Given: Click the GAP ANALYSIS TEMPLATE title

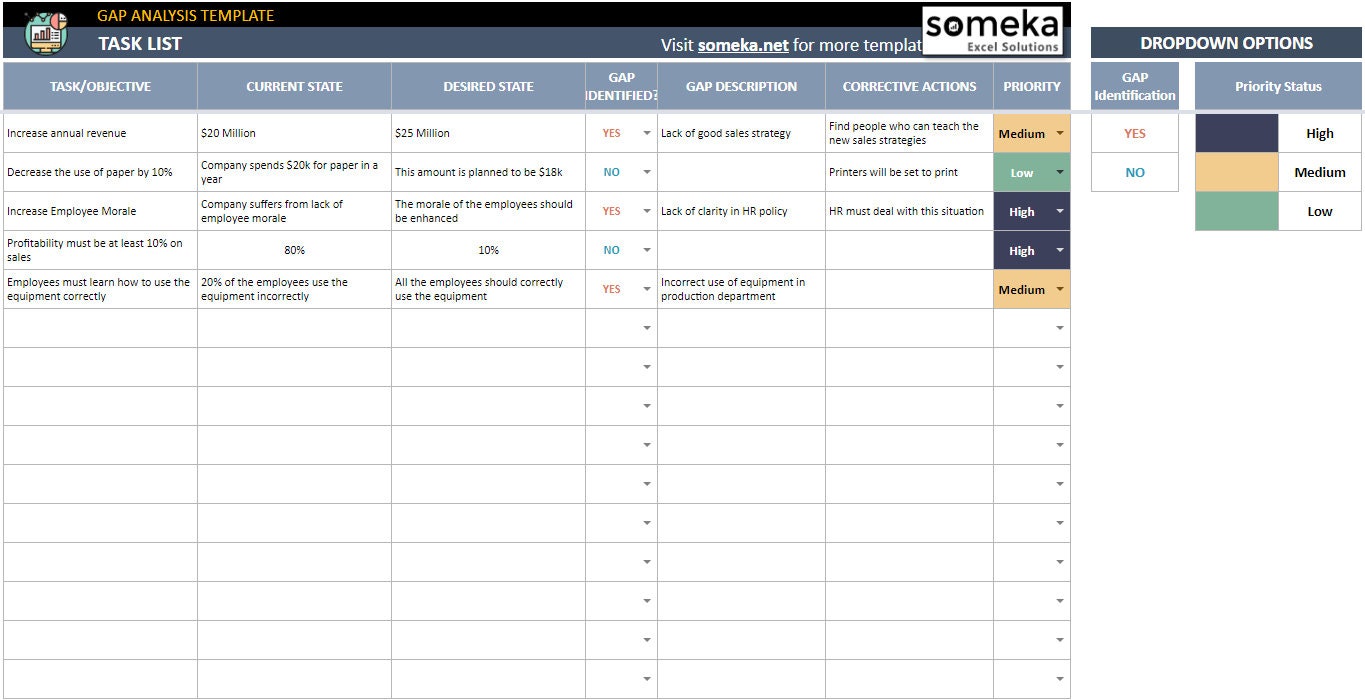Looking at the screenshot, I should [185, 15].
